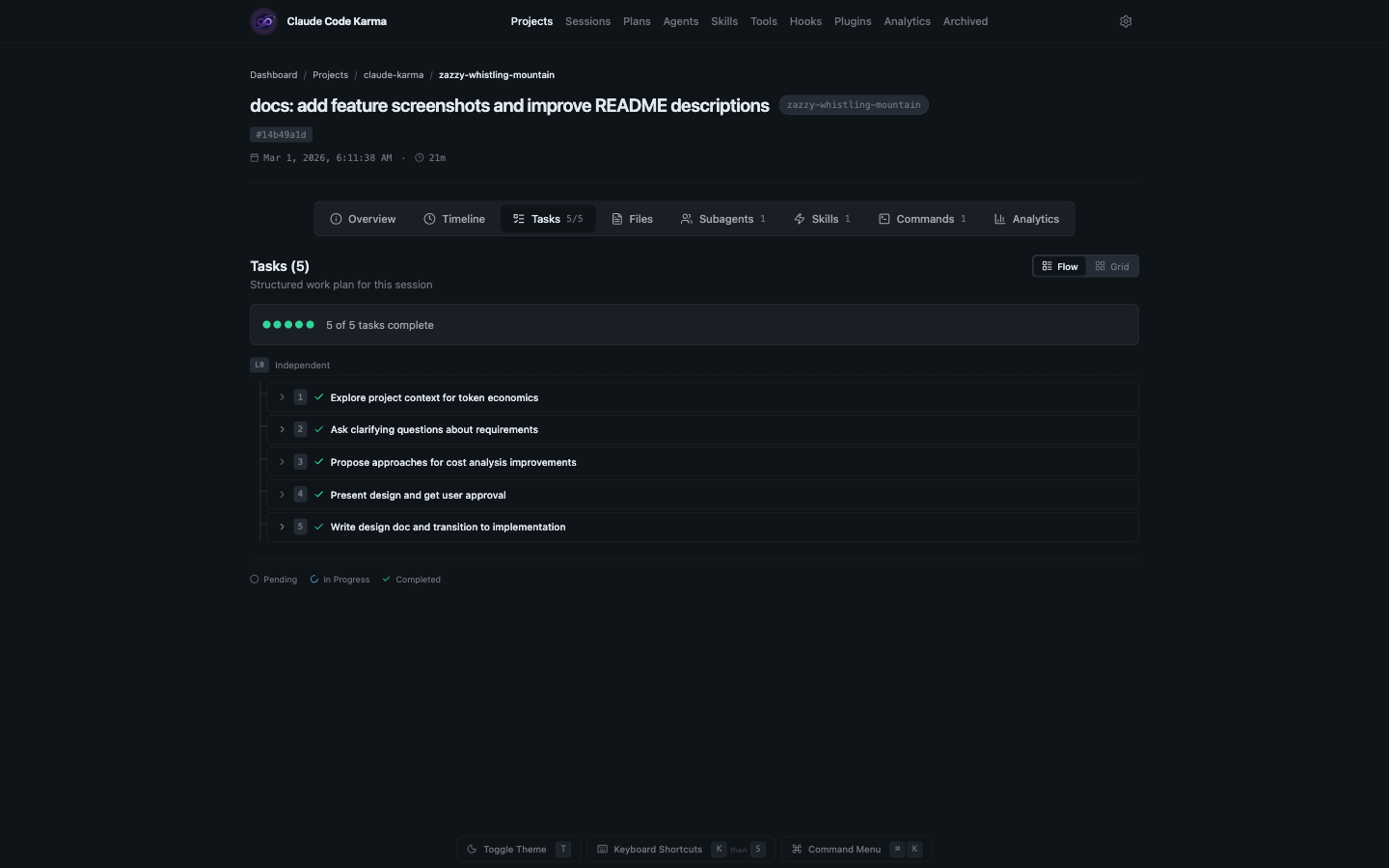
Task: Click the Skills tab lightning icon
Action: coord(800,219)
